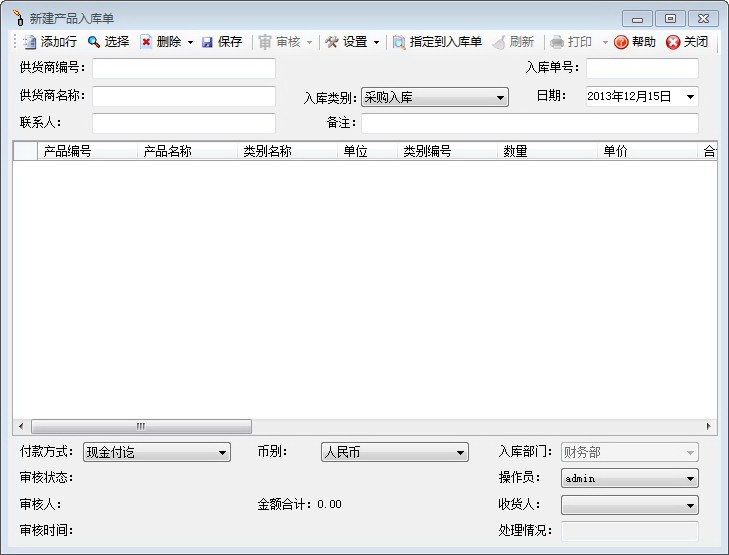Click the 产品编号 column header
Screen dimensions: 729x555
(87, 151)
